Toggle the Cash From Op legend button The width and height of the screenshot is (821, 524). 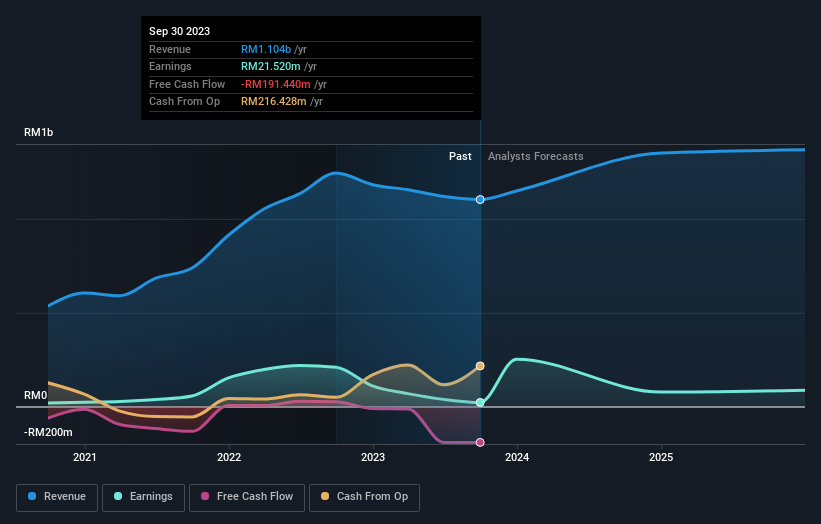click(364, 497)
